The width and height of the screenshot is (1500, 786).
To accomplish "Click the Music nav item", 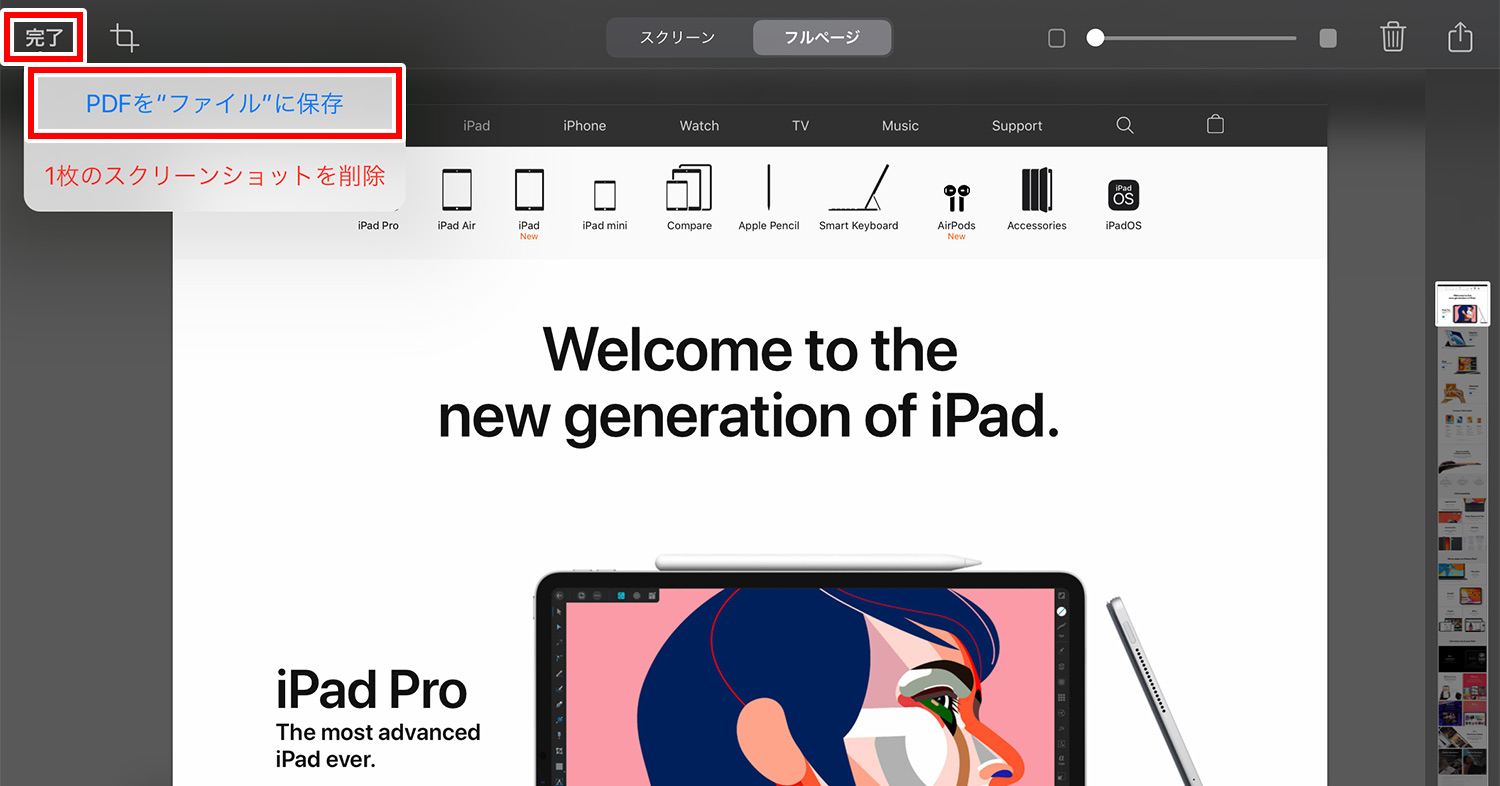I will click(900, 126).
